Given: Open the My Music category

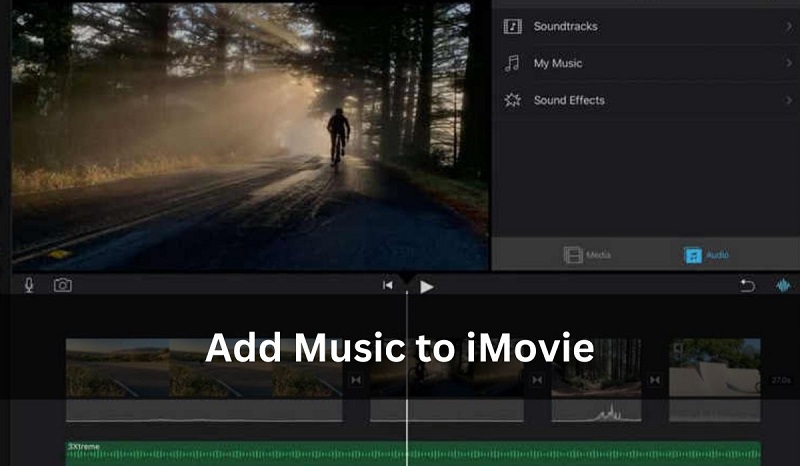Looking at the screenshot, I should 557,63.
